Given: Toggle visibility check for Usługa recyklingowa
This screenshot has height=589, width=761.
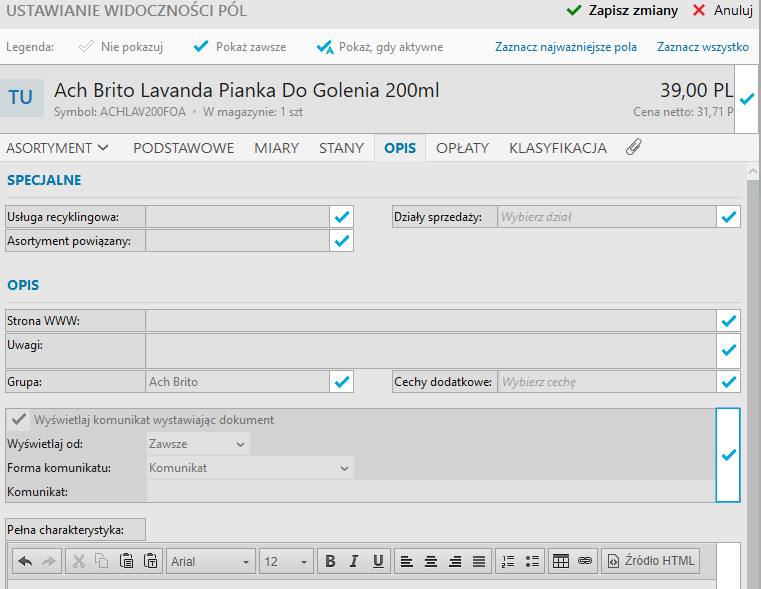Looking at the screenshot, I should (342, 216).
